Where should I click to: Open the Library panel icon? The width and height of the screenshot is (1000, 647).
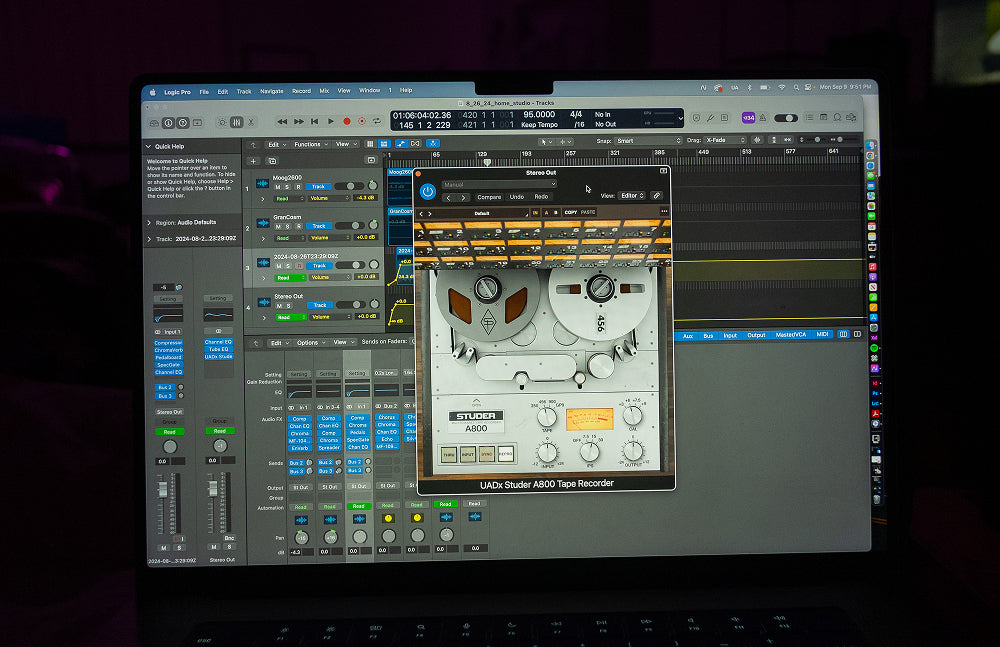pyautogui.click(x=154, y=123)
